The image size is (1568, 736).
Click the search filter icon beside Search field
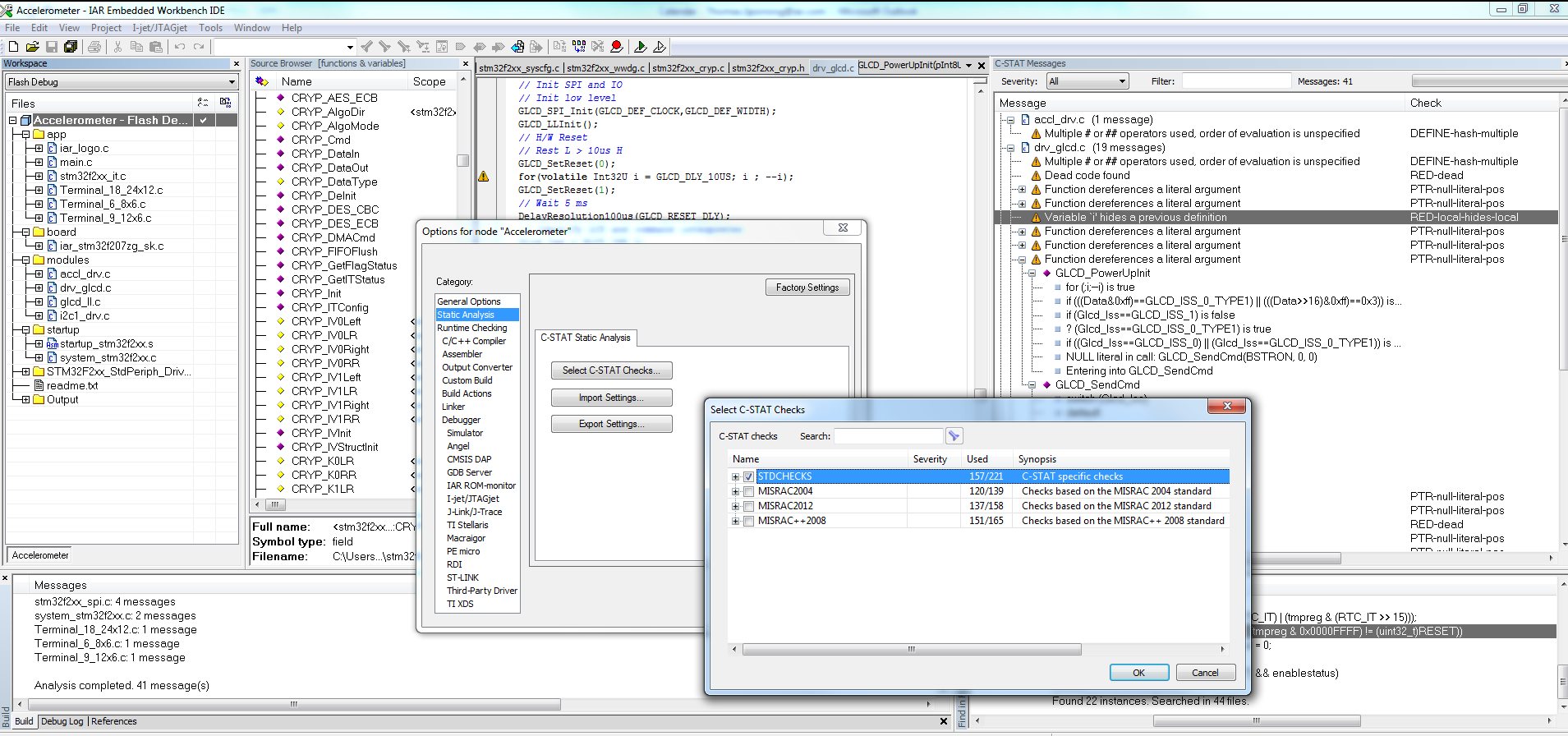click(954, 436)
